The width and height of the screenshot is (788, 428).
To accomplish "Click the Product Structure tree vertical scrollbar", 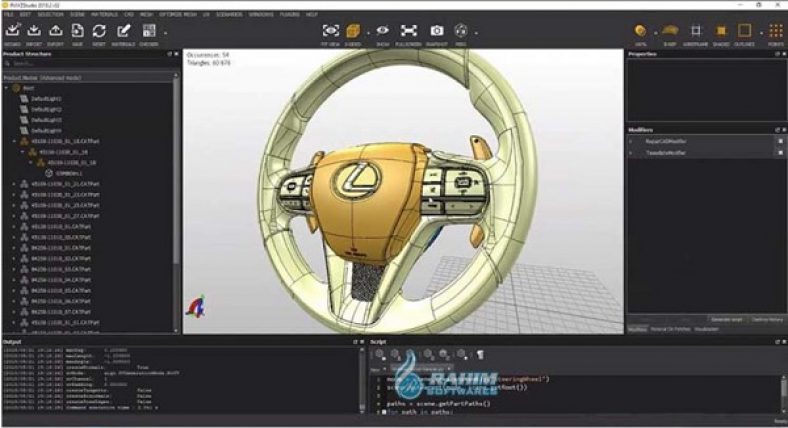I will click(x=176, y=201).
